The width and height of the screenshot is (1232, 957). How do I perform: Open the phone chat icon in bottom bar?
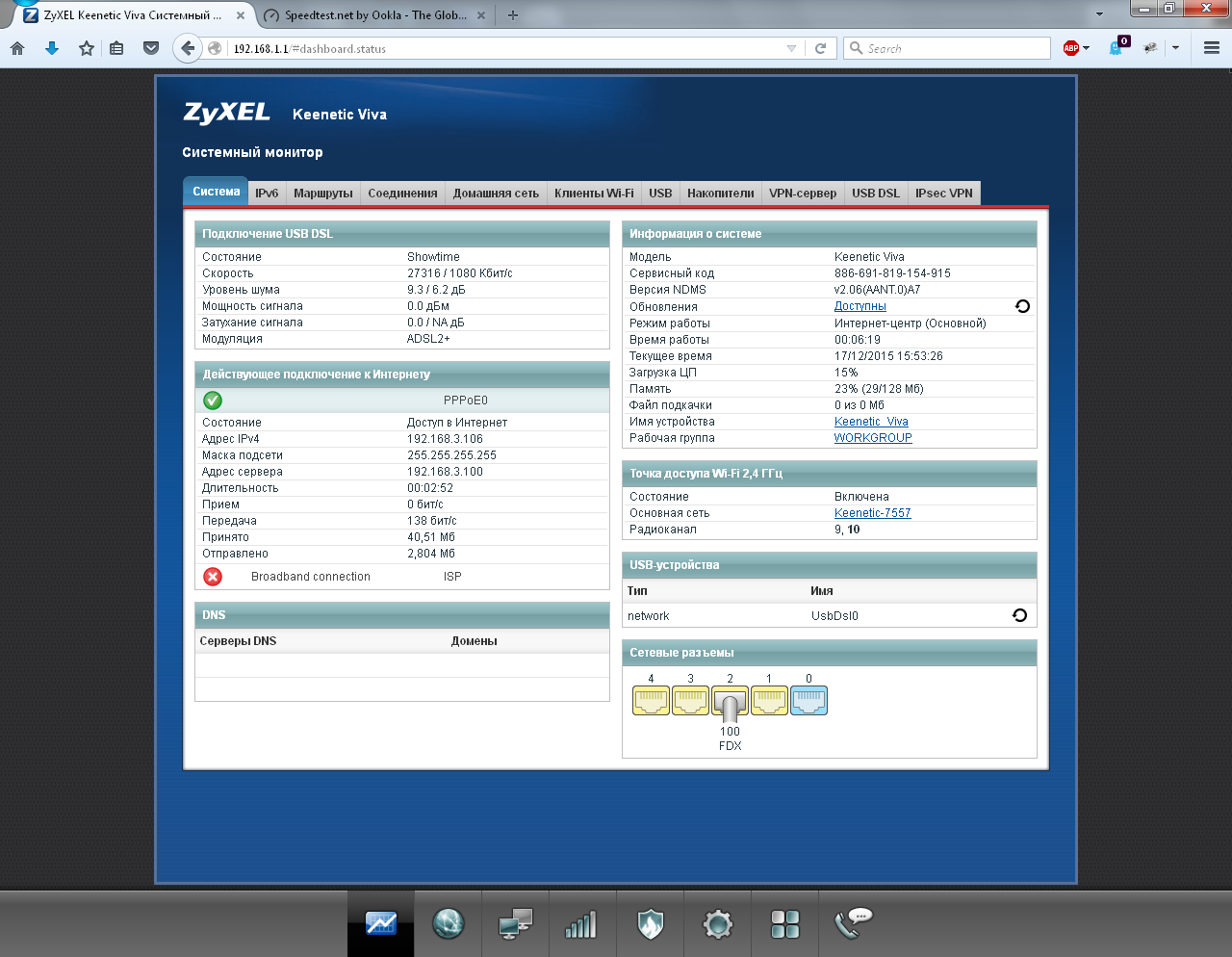tap(853, 922)
